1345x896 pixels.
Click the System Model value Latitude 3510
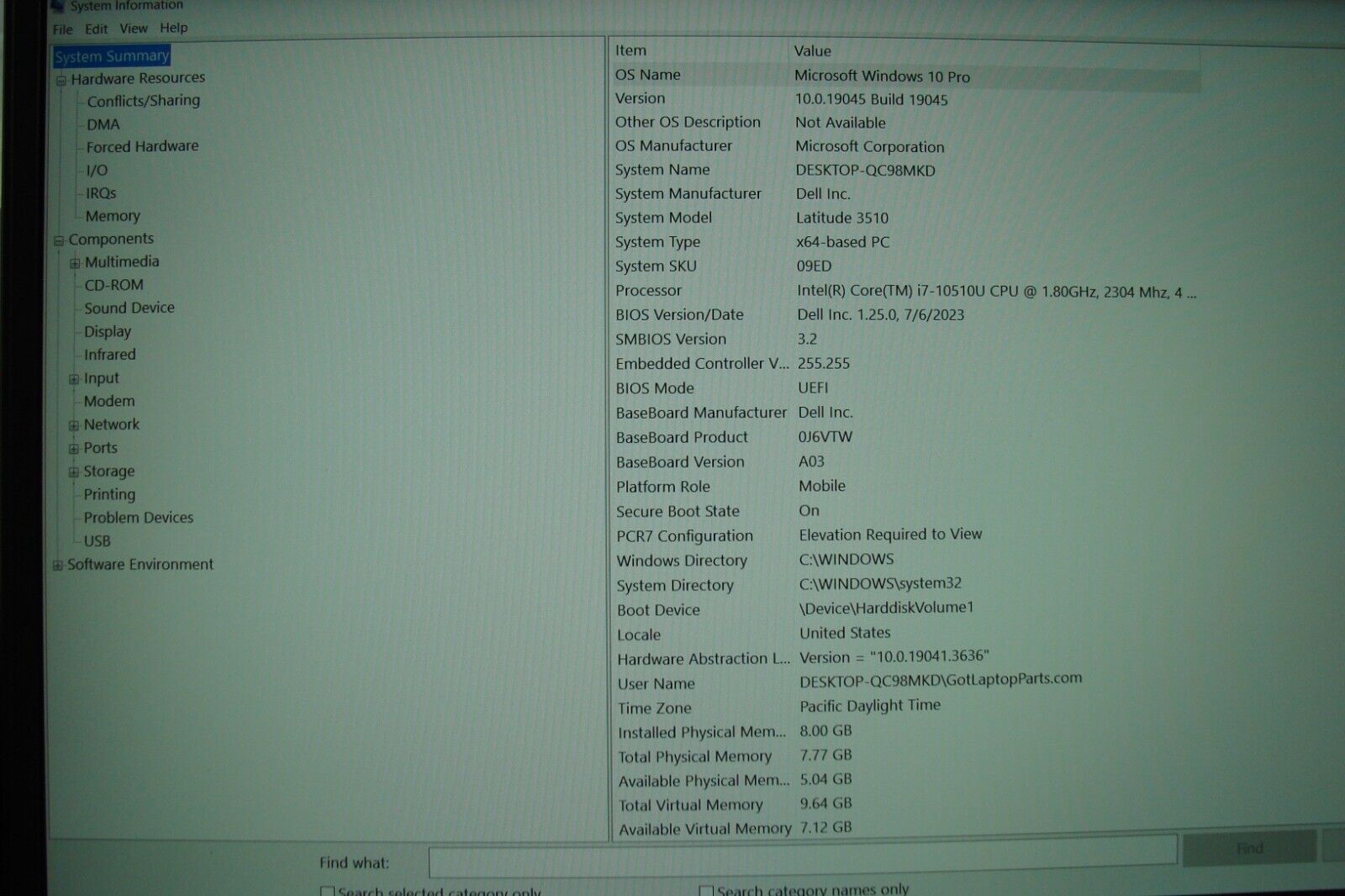coord(842,219)
